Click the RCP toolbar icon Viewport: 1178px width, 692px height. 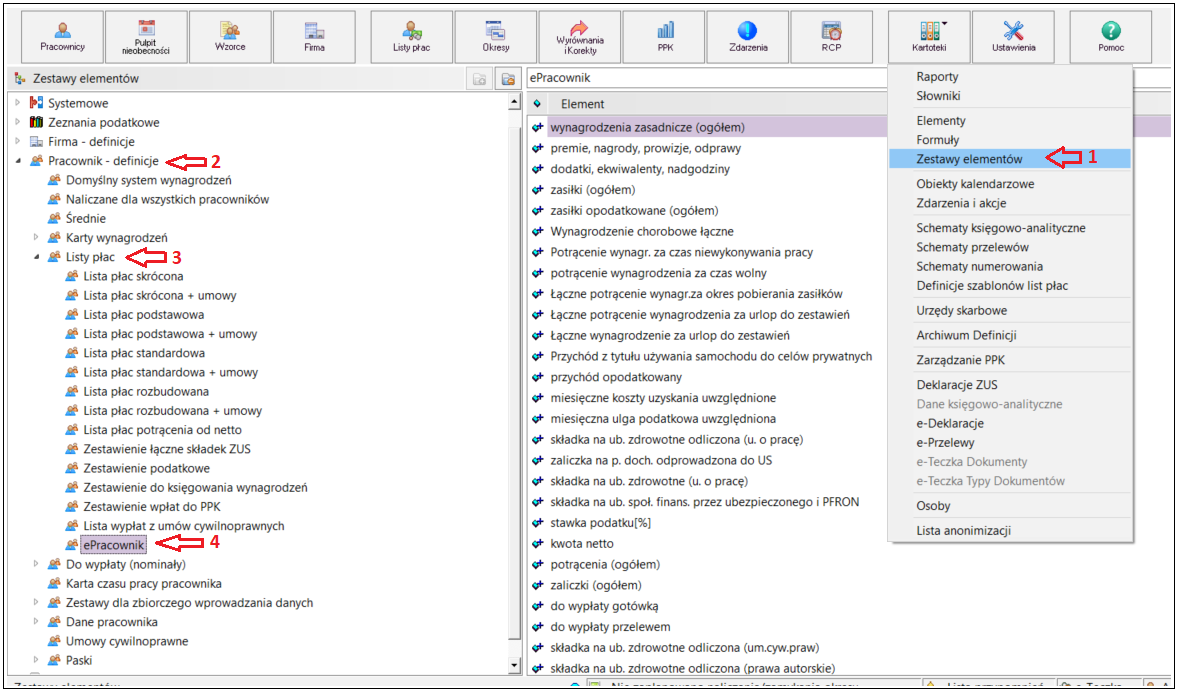pyautogui.click(x=832, y=37)
